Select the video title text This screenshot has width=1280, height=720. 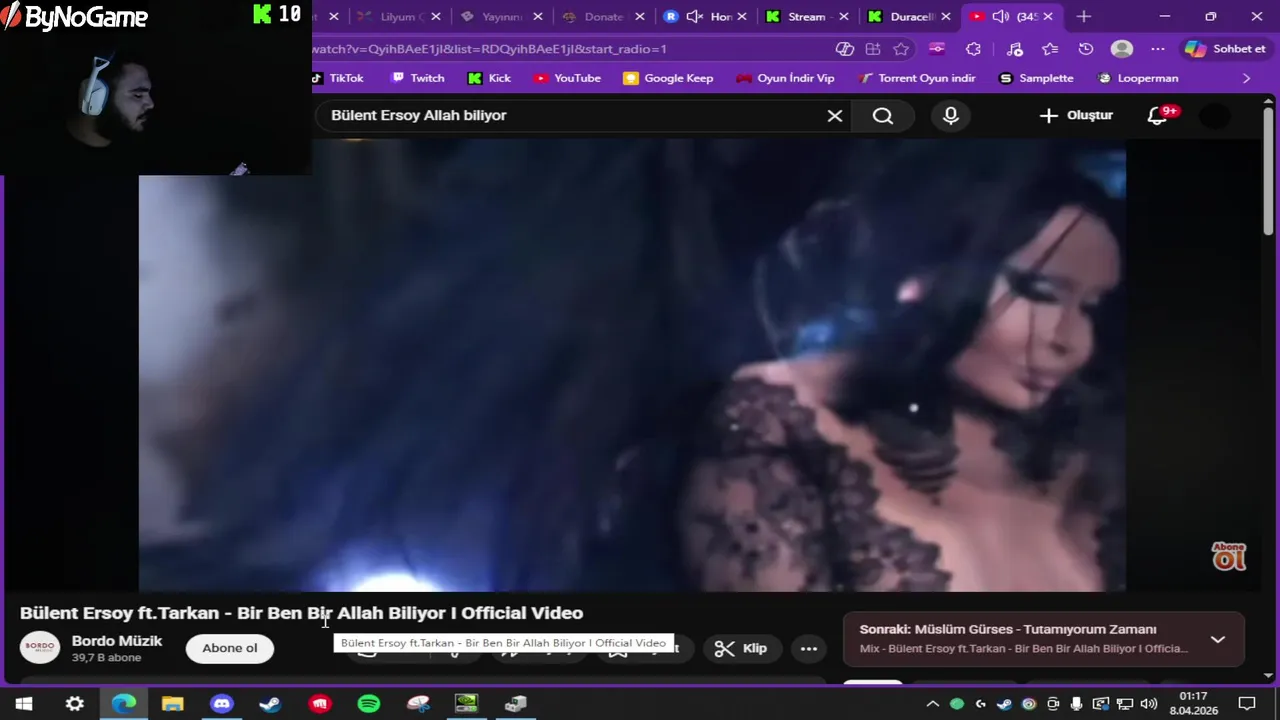click(x=301, y=613)
